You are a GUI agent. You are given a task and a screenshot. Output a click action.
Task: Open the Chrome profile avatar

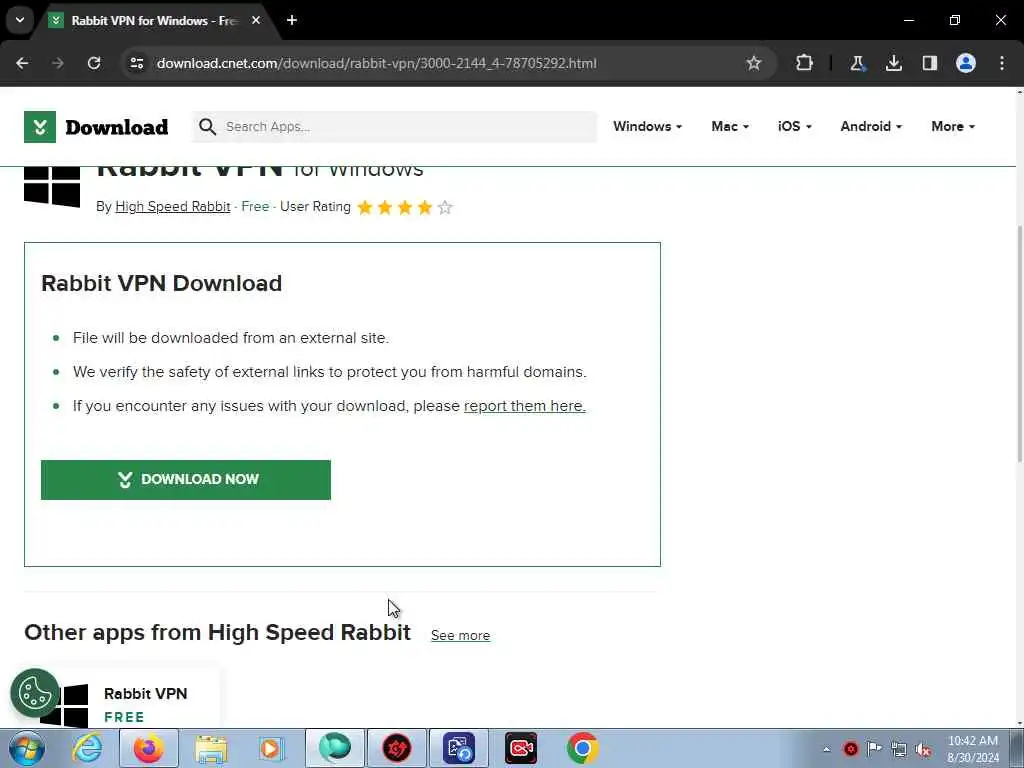coord(966,63)
